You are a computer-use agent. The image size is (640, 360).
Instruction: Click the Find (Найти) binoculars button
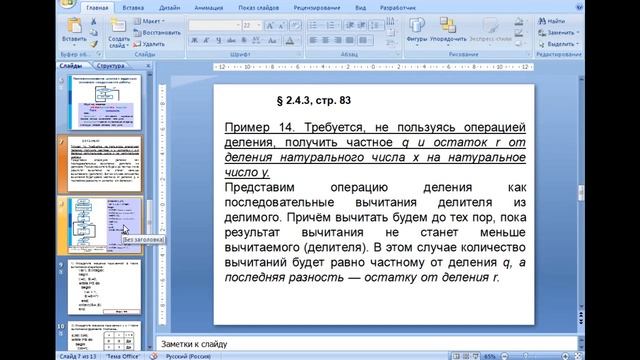(551, 21)
